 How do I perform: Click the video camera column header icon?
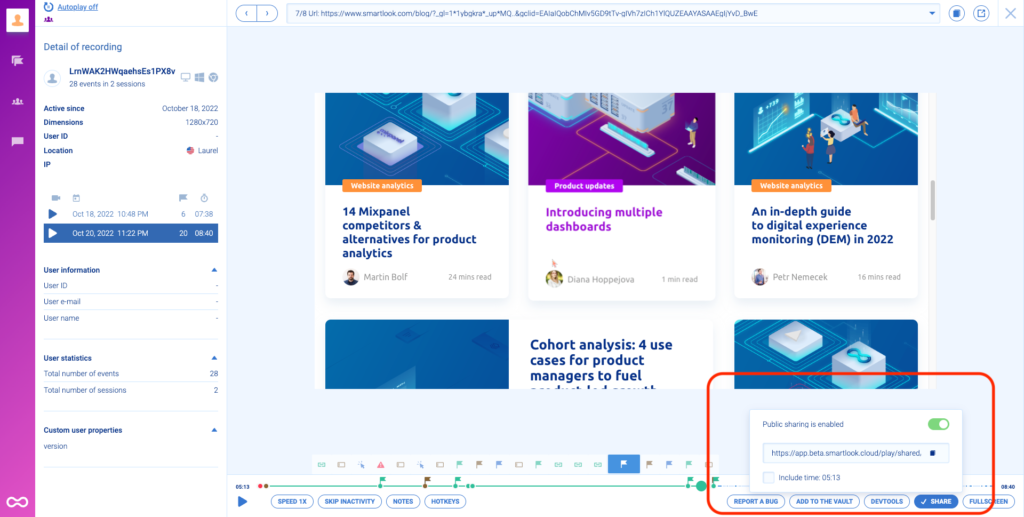click(x=56, y=198)
